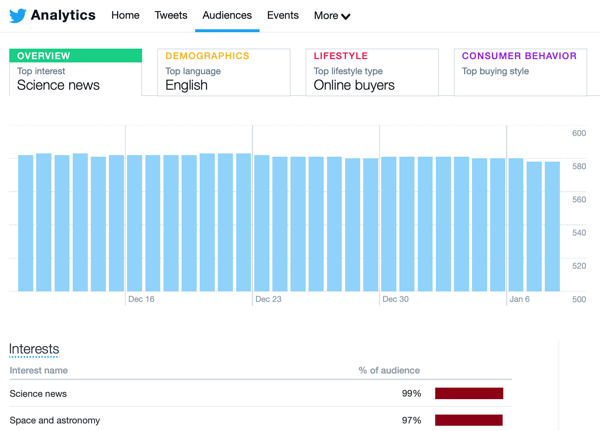Viewport: 600px width, 431px height.
Task: Switch to the Demographics tab
Action: click(224, 72)
